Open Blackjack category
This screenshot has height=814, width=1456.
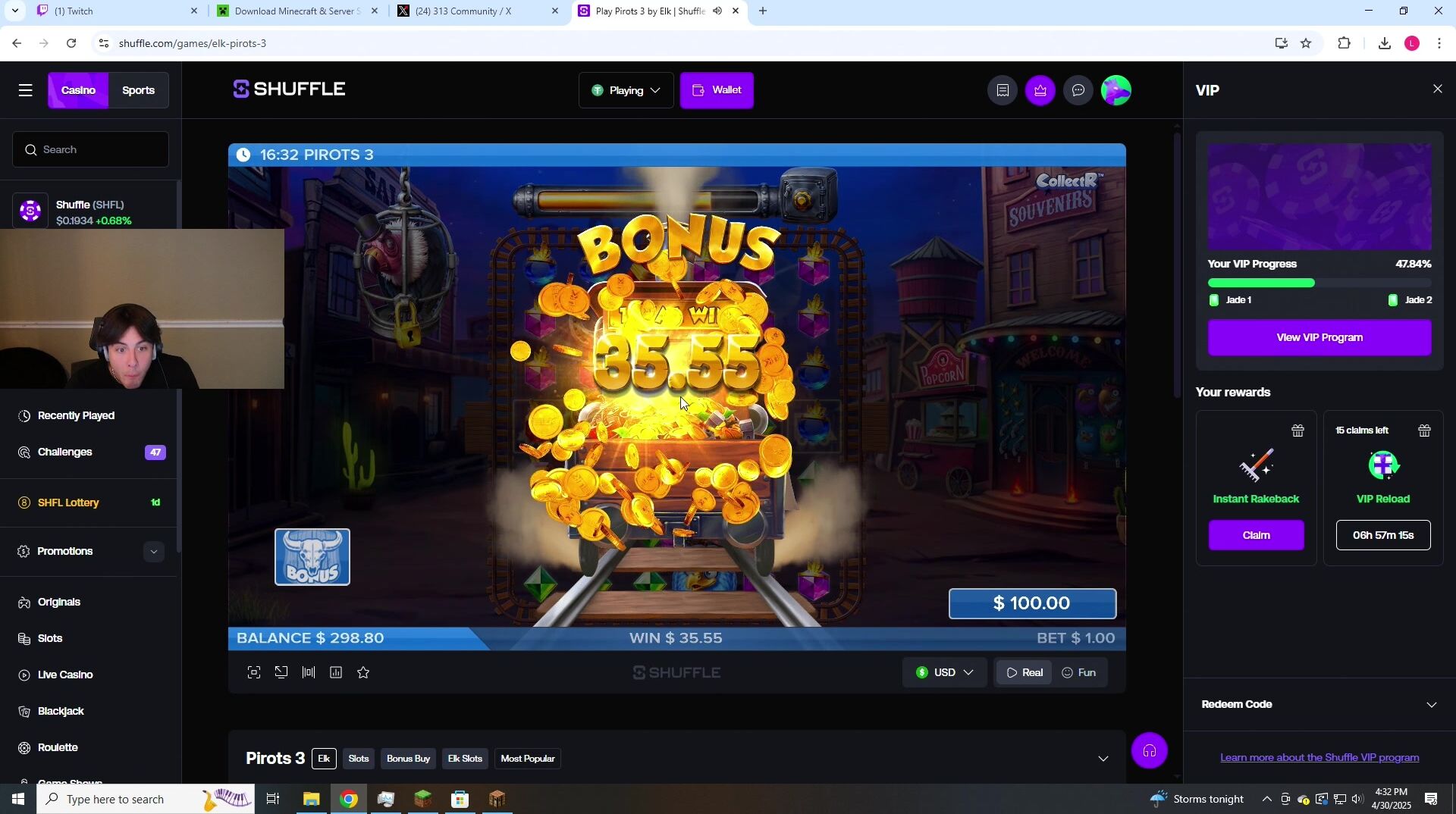(61, 712)
